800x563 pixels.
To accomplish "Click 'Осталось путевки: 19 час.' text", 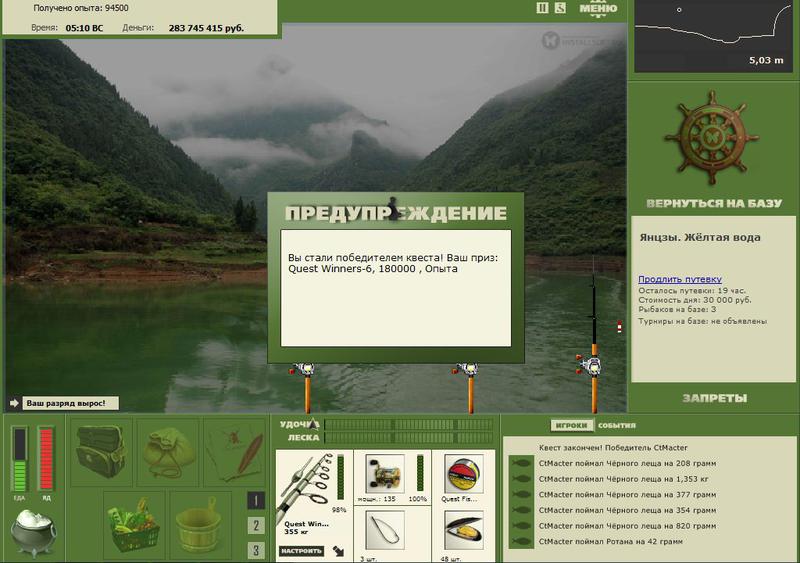I will point(692,290).
